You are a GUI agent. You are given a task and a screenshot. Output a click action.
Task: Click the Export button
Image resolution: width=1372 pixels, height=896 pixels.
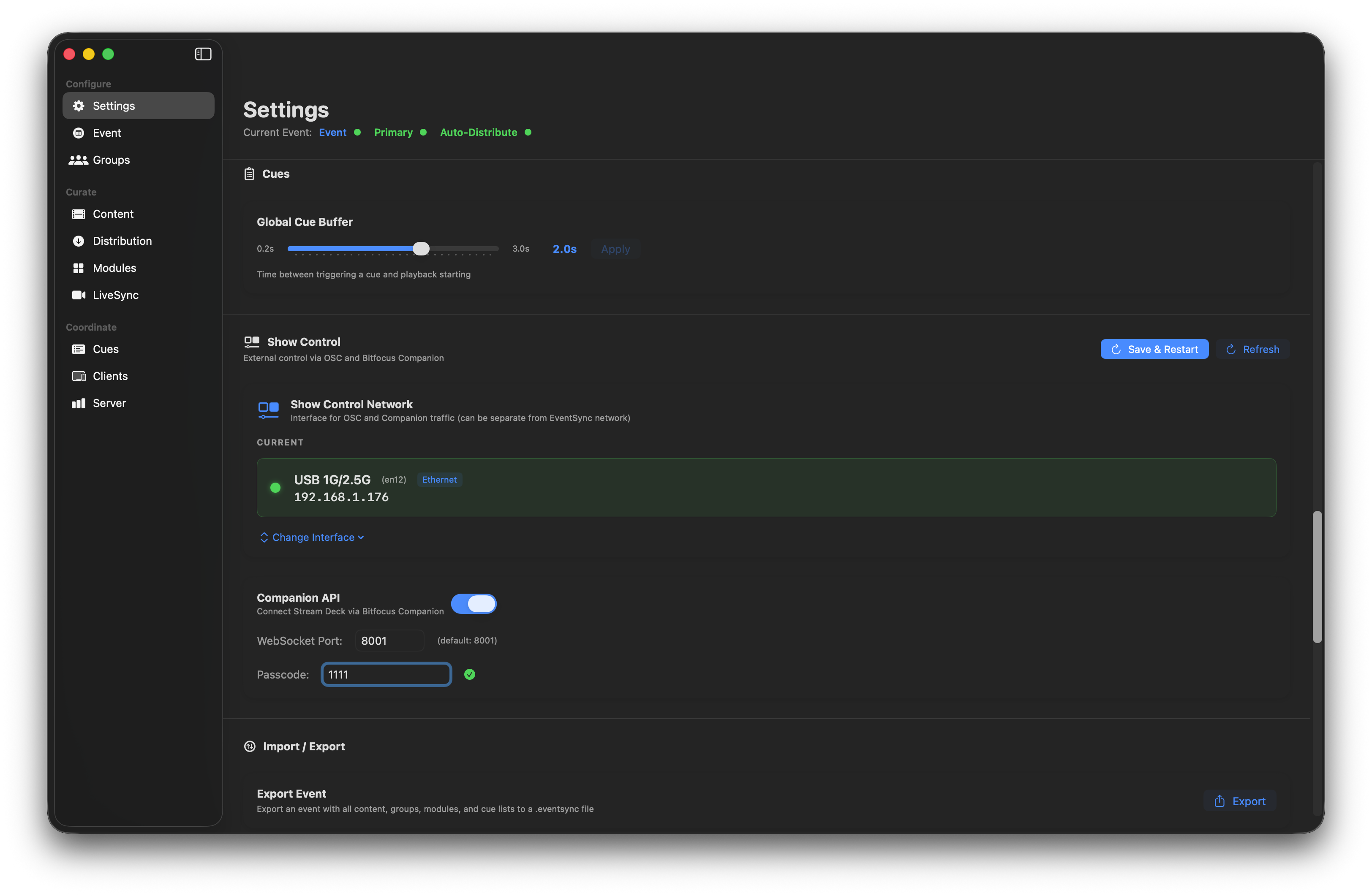click(x=1240, y=801)
